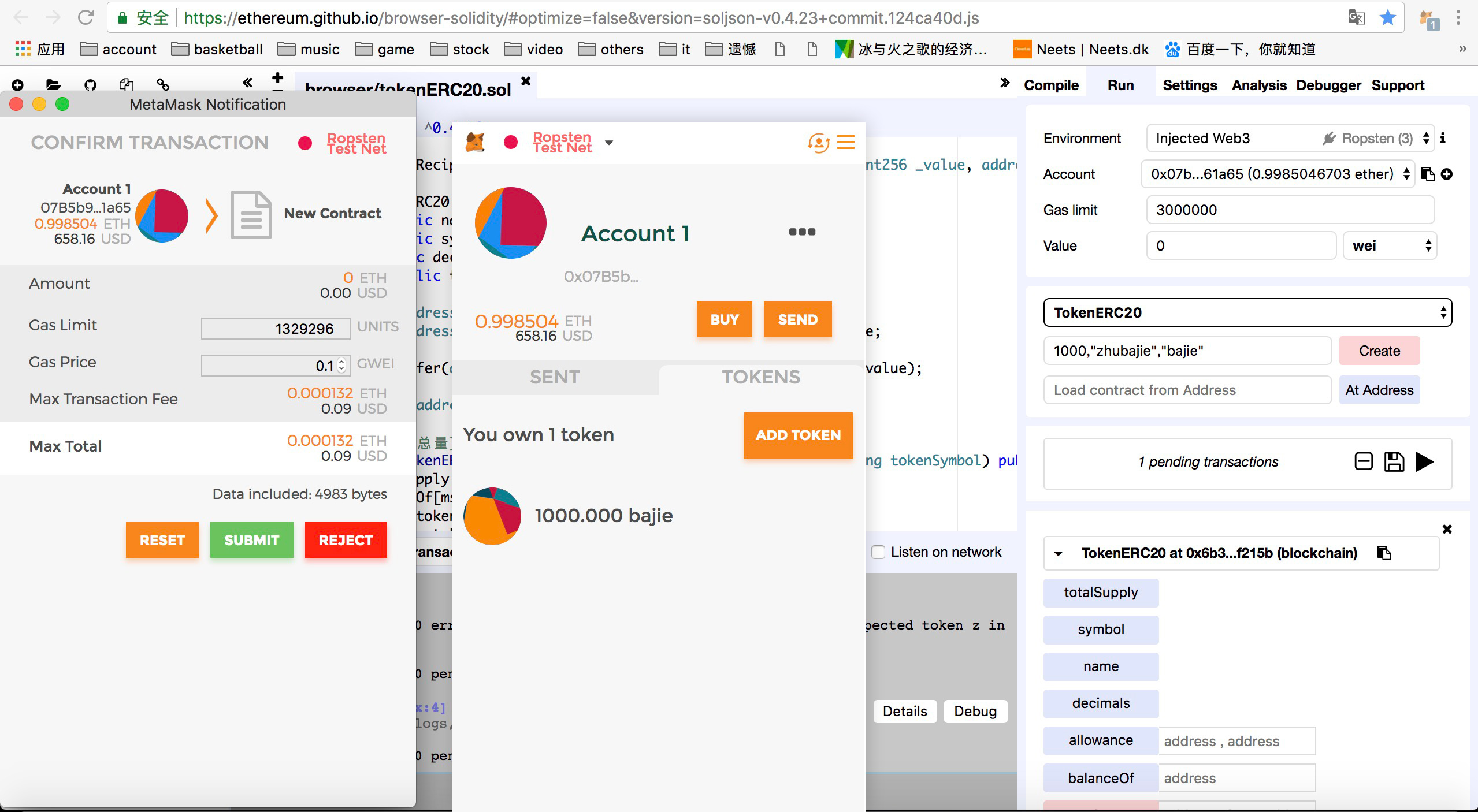Add new account plus icon
The height and width of the screenshot is (812, 1478).
[1447, 174]
